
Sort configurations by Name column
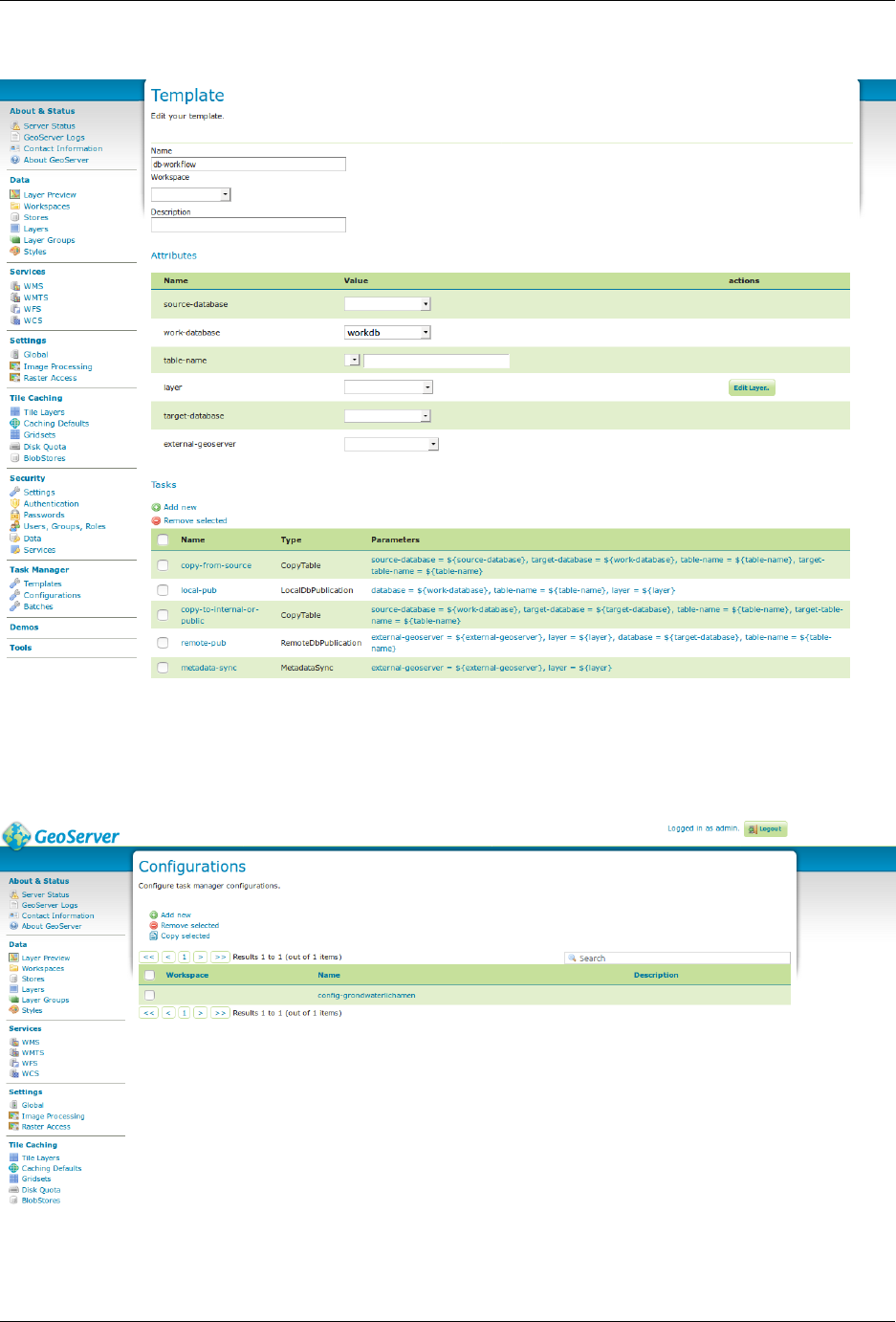click(x=329, y=975)
